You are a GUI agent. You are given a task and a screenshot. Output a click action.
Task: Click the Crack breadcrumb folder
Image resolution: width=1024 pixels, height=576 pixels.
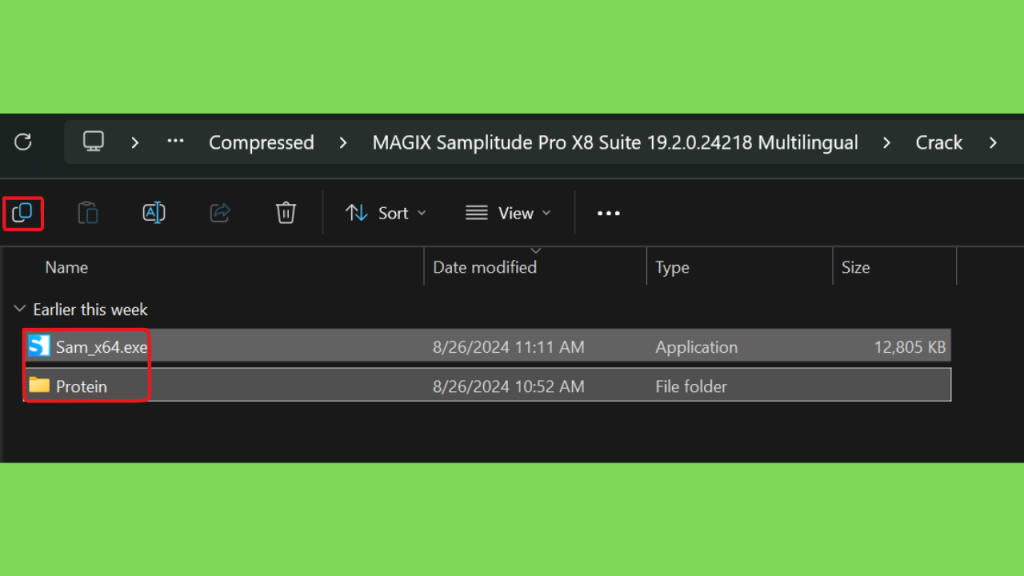939,143
